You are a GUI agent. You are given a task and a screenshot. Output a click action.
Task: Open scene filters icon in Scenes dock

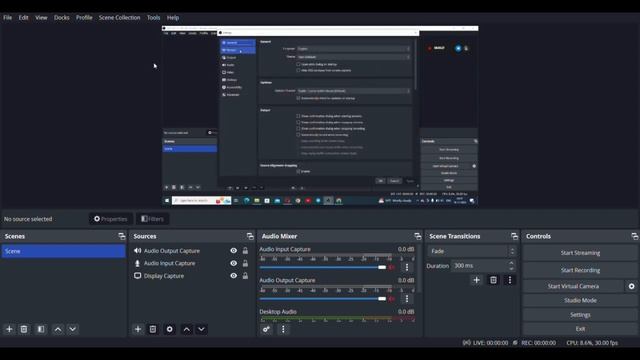41,329
